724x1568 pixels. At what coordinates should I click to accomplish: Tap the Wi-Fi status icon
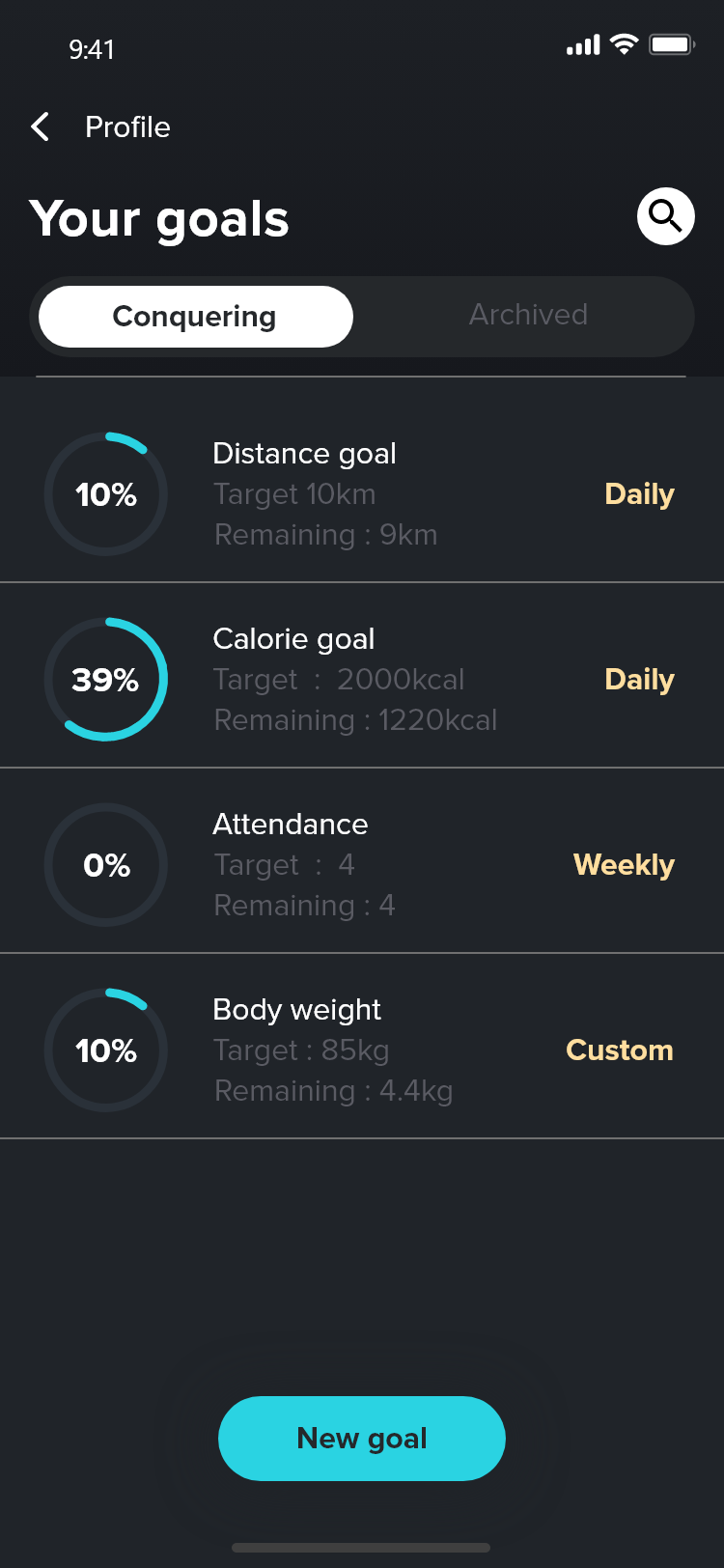click(x=625, y=44)
